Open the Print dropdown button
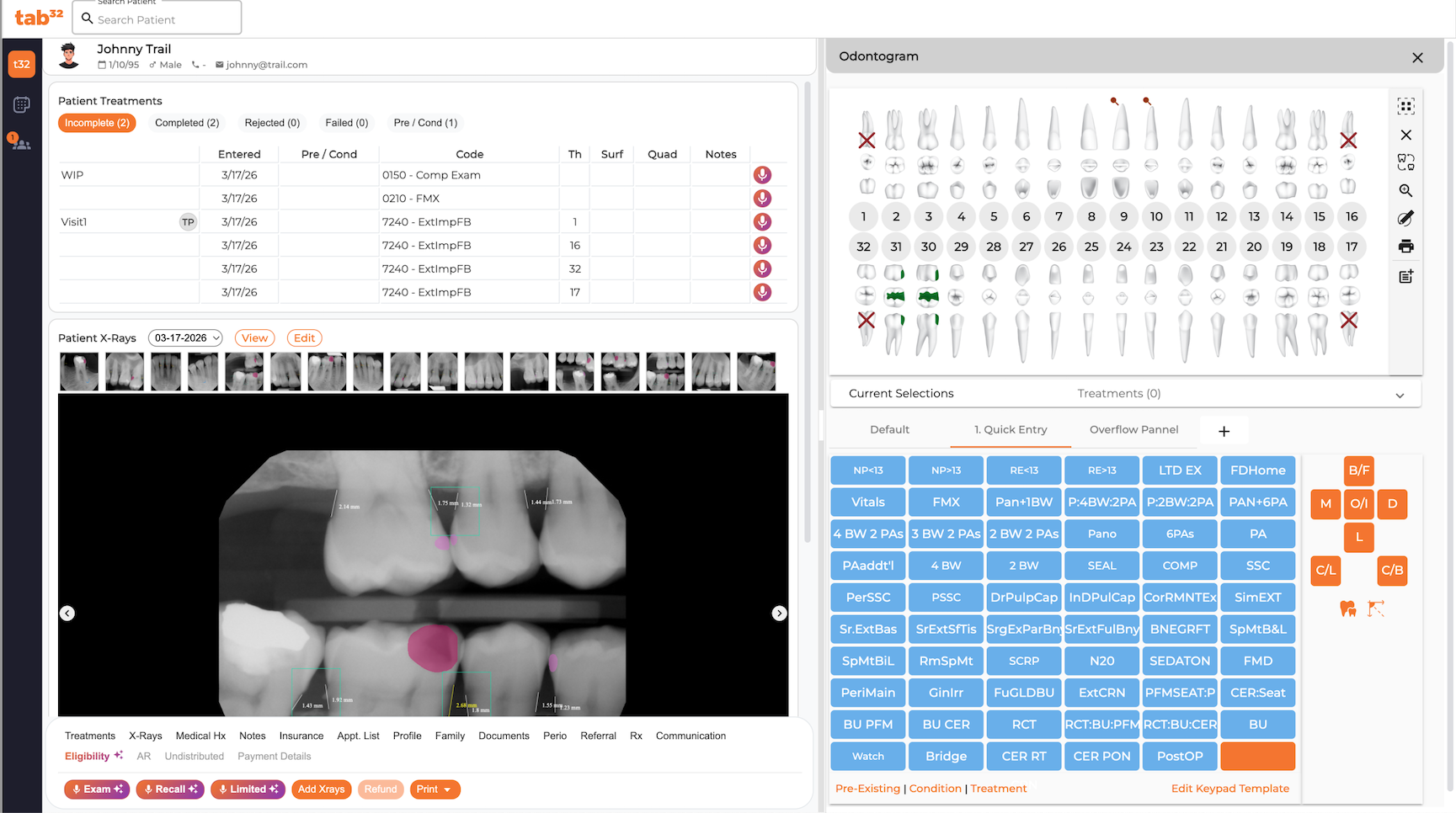 point(435,789)
